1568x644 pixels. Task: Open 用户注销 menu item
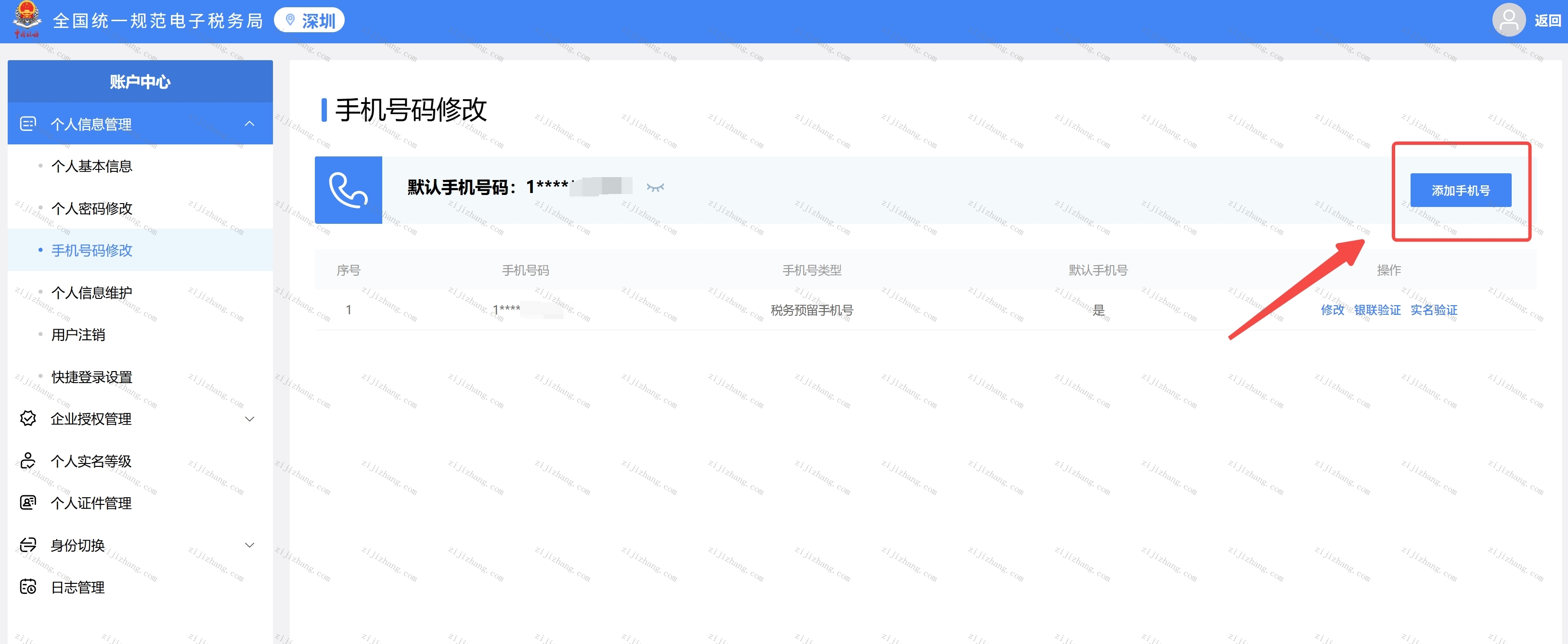[140, 335]
